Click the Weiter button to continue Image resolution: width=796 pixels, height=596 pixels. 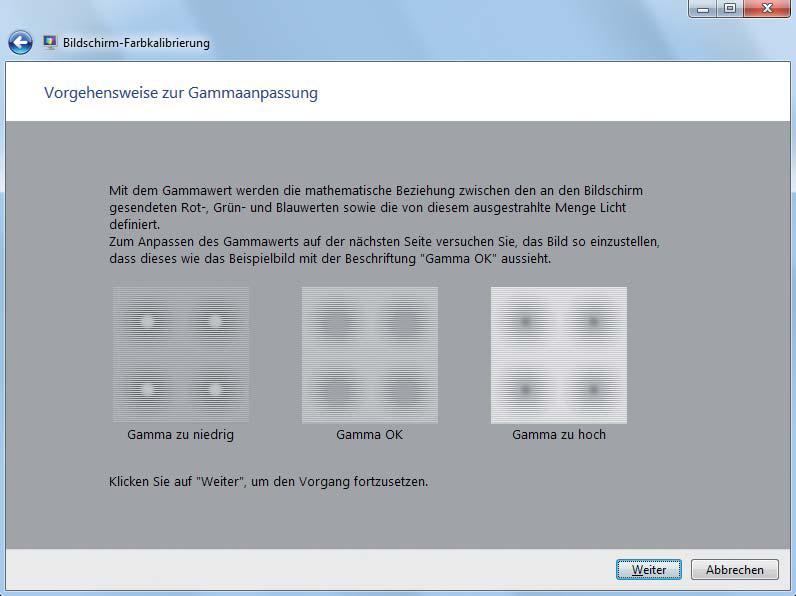(x=649, y=570)
